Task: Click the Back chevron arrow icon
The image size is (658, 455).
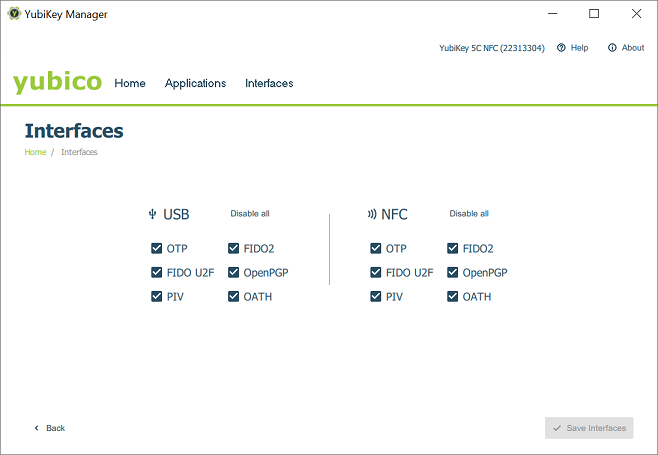Action: pyautogui.click(x=37, y=428)
